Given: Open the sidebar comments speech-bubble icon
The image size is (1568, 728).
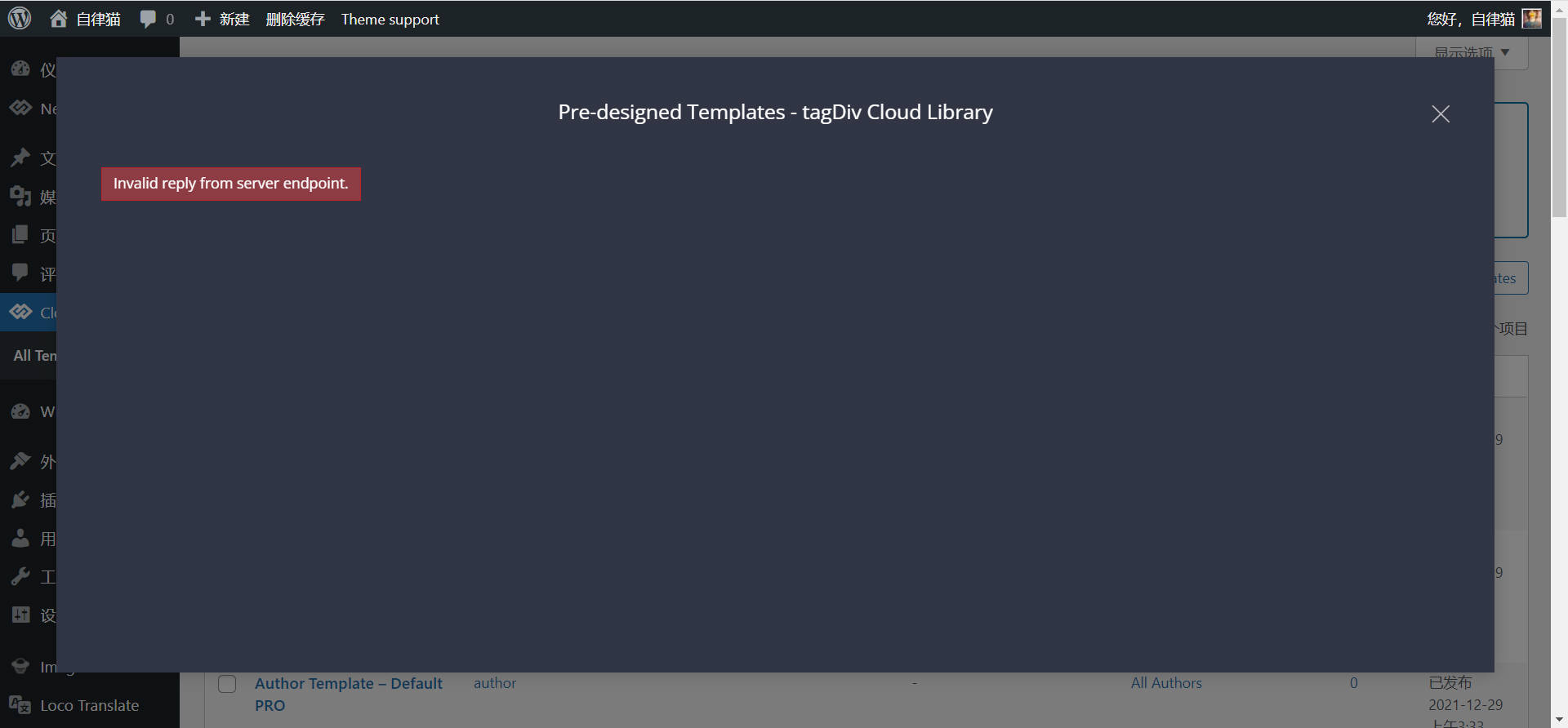Looking at the screenshot, I should click(20, 273).
